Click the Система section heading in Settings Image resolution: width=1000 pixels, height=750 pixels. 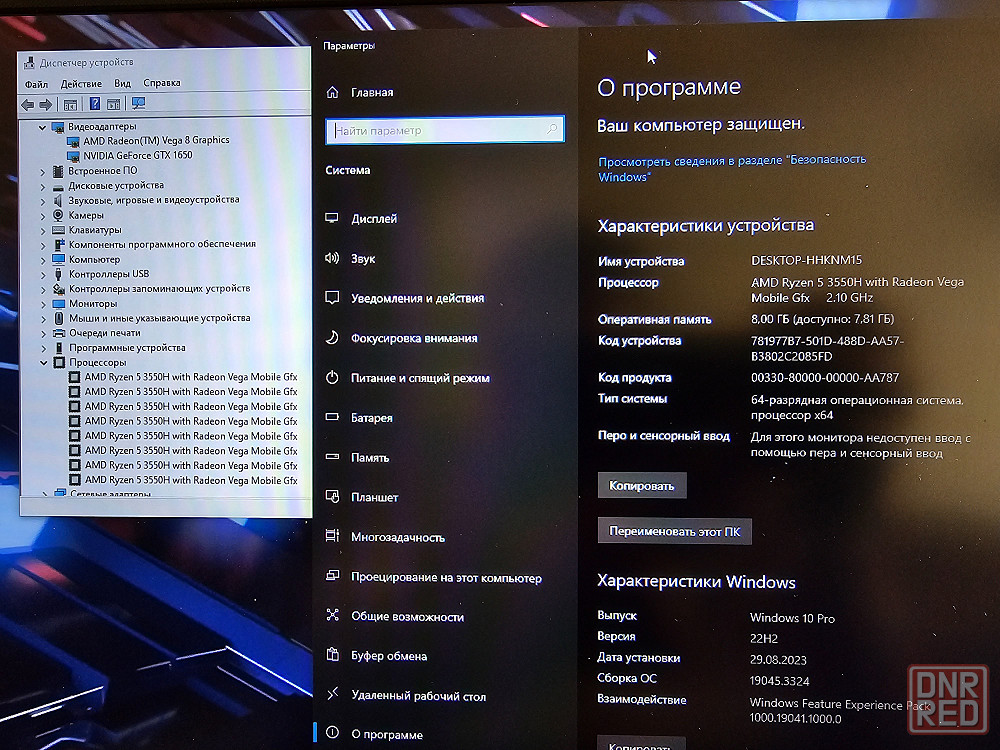pos(348,170)
